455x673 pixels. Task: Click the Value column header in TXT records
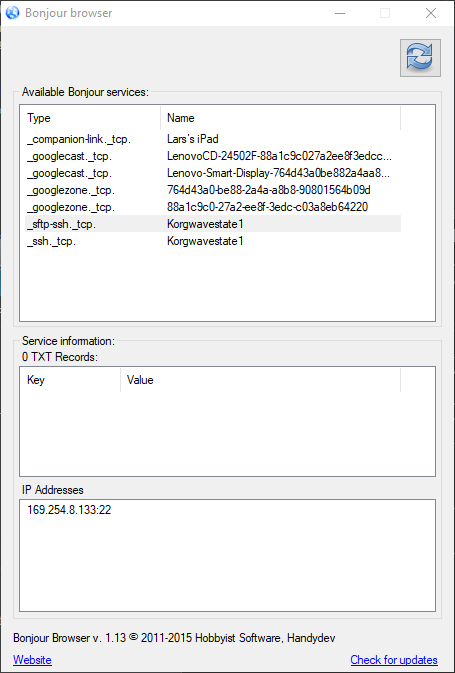pyautogui.click(x=261, y=380)
